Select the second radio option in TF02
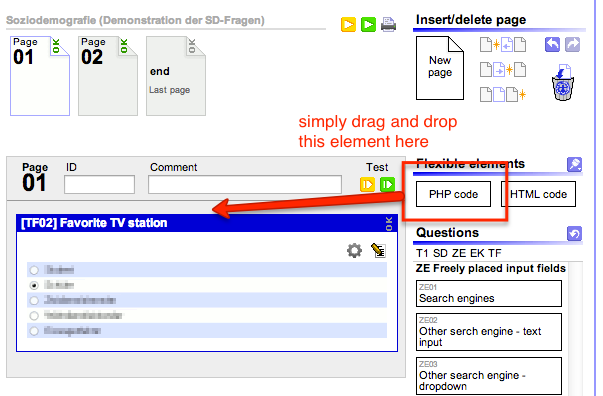Screen dimensions: 603x396 (x=34, y=285)
